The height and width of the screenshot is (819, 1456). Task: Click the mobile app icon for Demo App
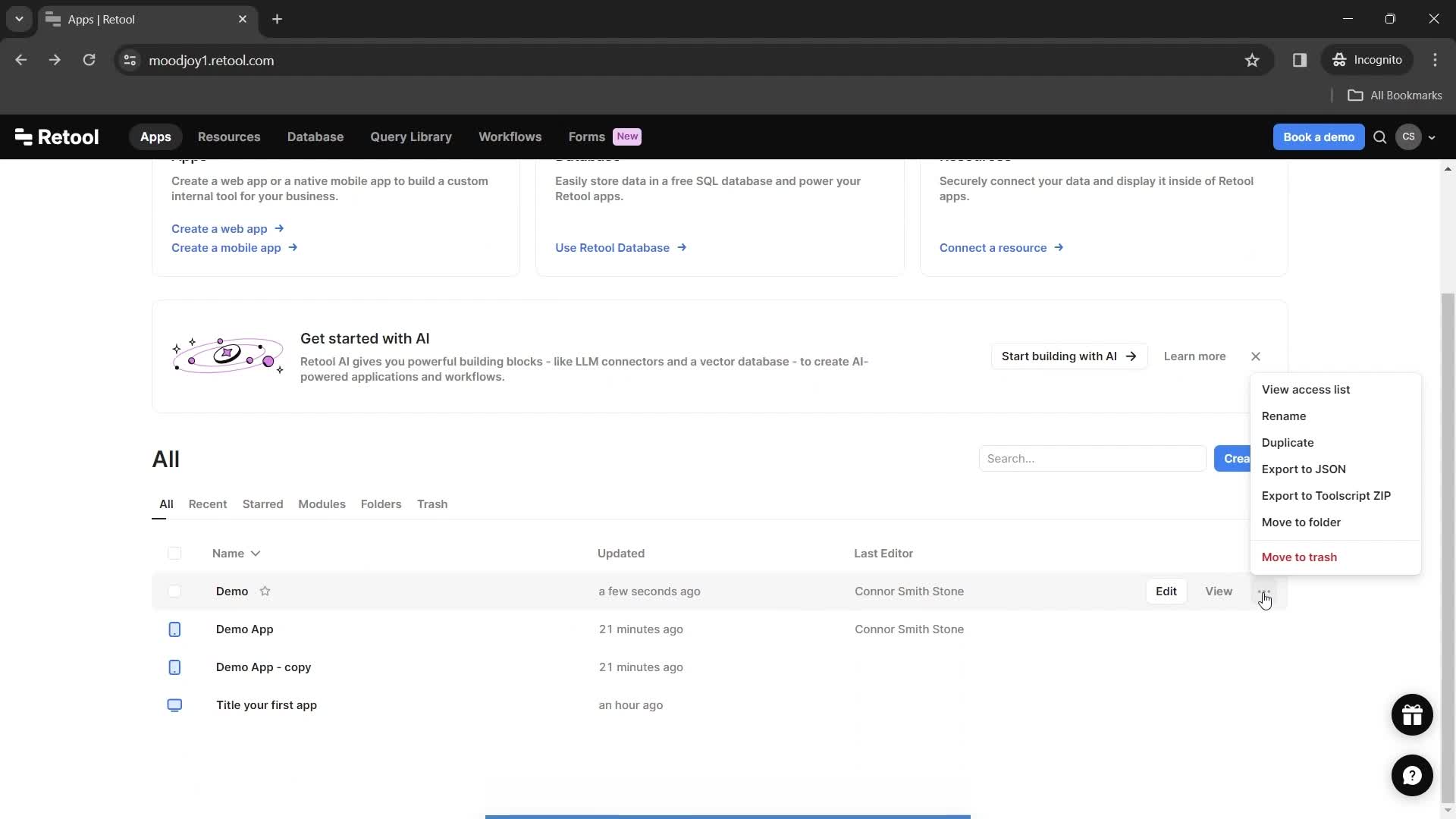174,629
